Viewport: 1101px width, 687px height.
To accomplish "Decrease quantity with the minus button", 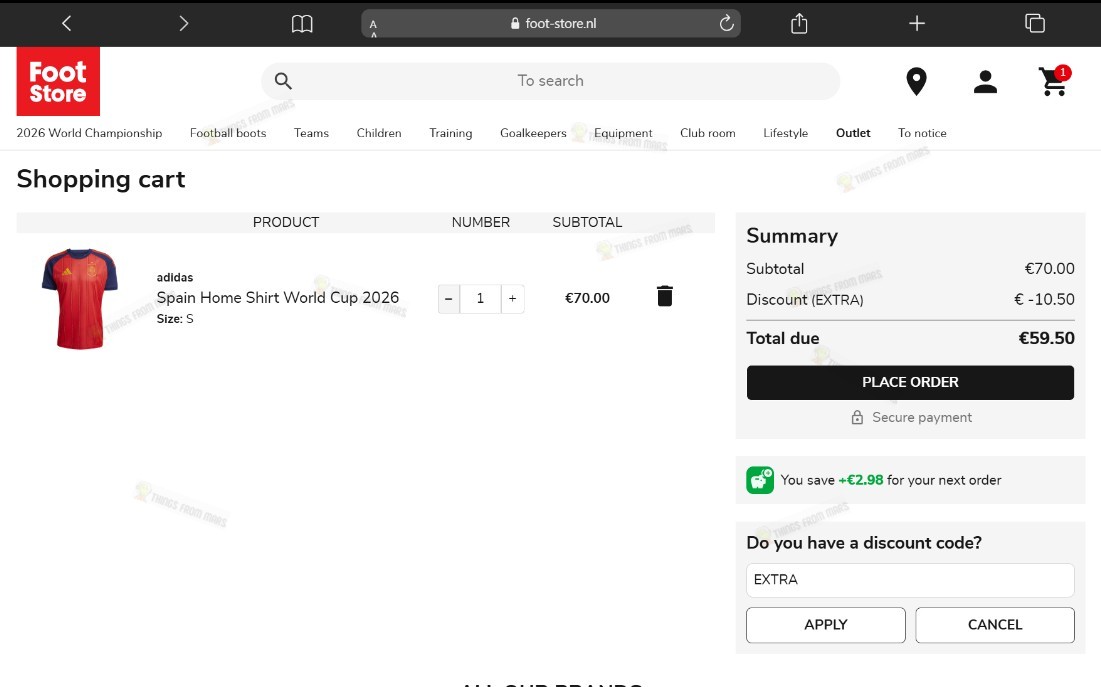I will coord(449,299).
